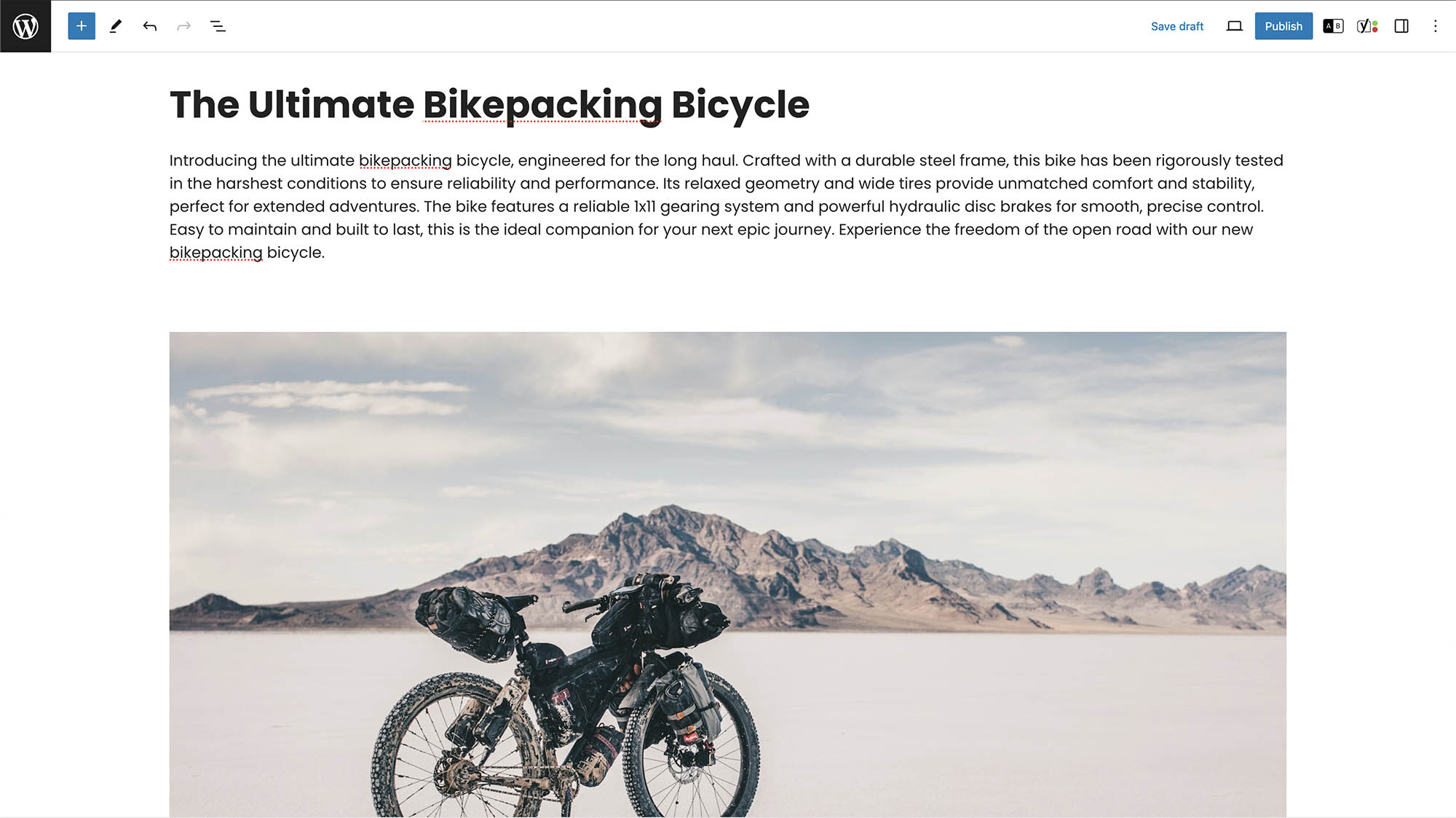This screenshot has width=1456, height=818.
Task: Click the Redo arrow icon
Action: pos(183,26)
